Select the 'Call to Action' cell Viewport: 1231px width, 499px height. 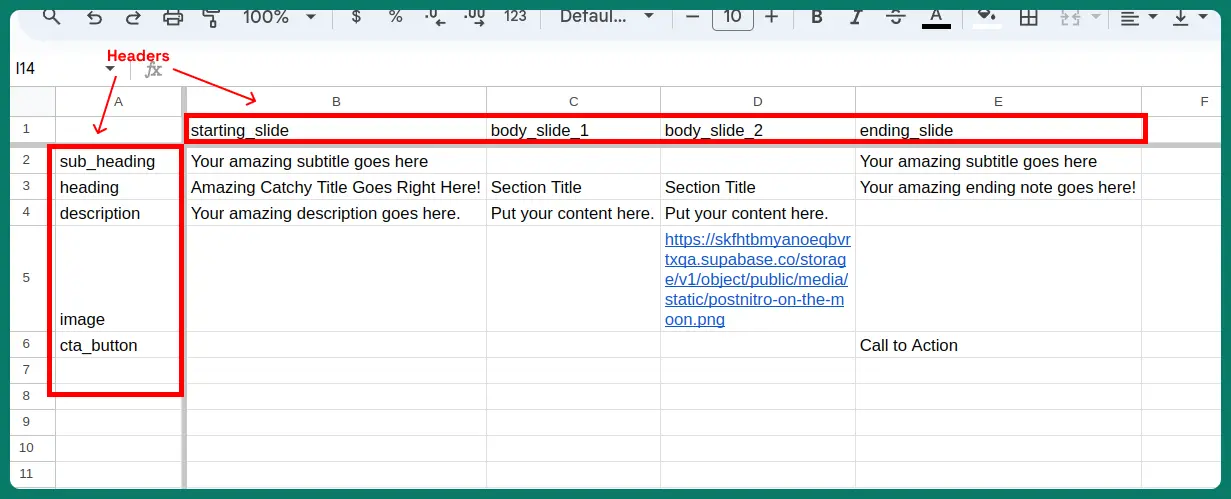pos(998,345)
